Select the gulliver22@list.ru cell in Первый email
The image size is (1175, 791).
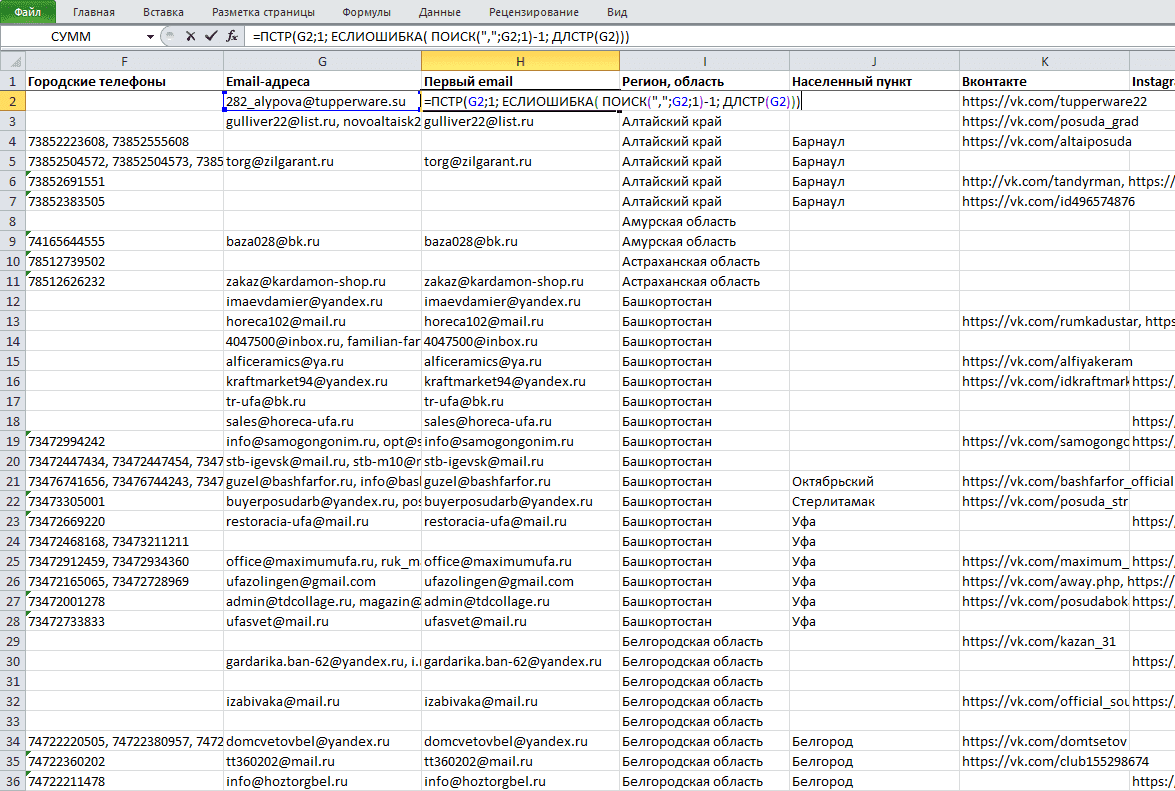tap(520, 121)
